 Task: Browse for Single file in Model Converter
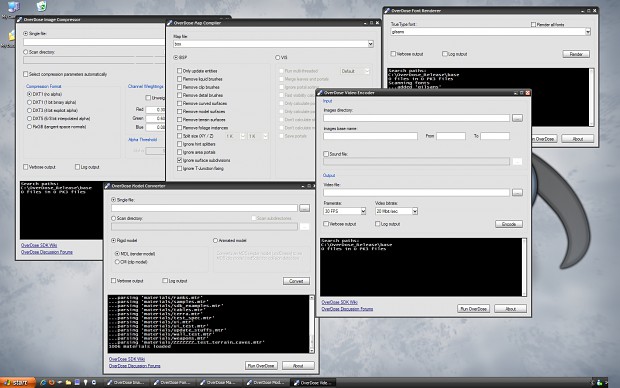pyautogui.click(x=304, y=208)
